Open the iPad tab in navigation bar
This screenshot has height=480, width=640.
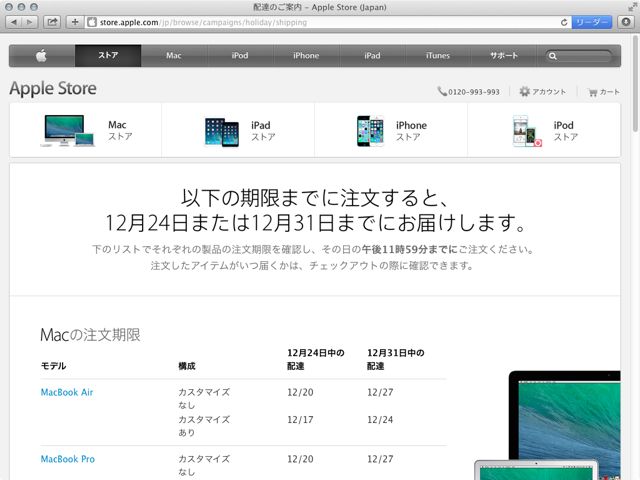[372, 56]
